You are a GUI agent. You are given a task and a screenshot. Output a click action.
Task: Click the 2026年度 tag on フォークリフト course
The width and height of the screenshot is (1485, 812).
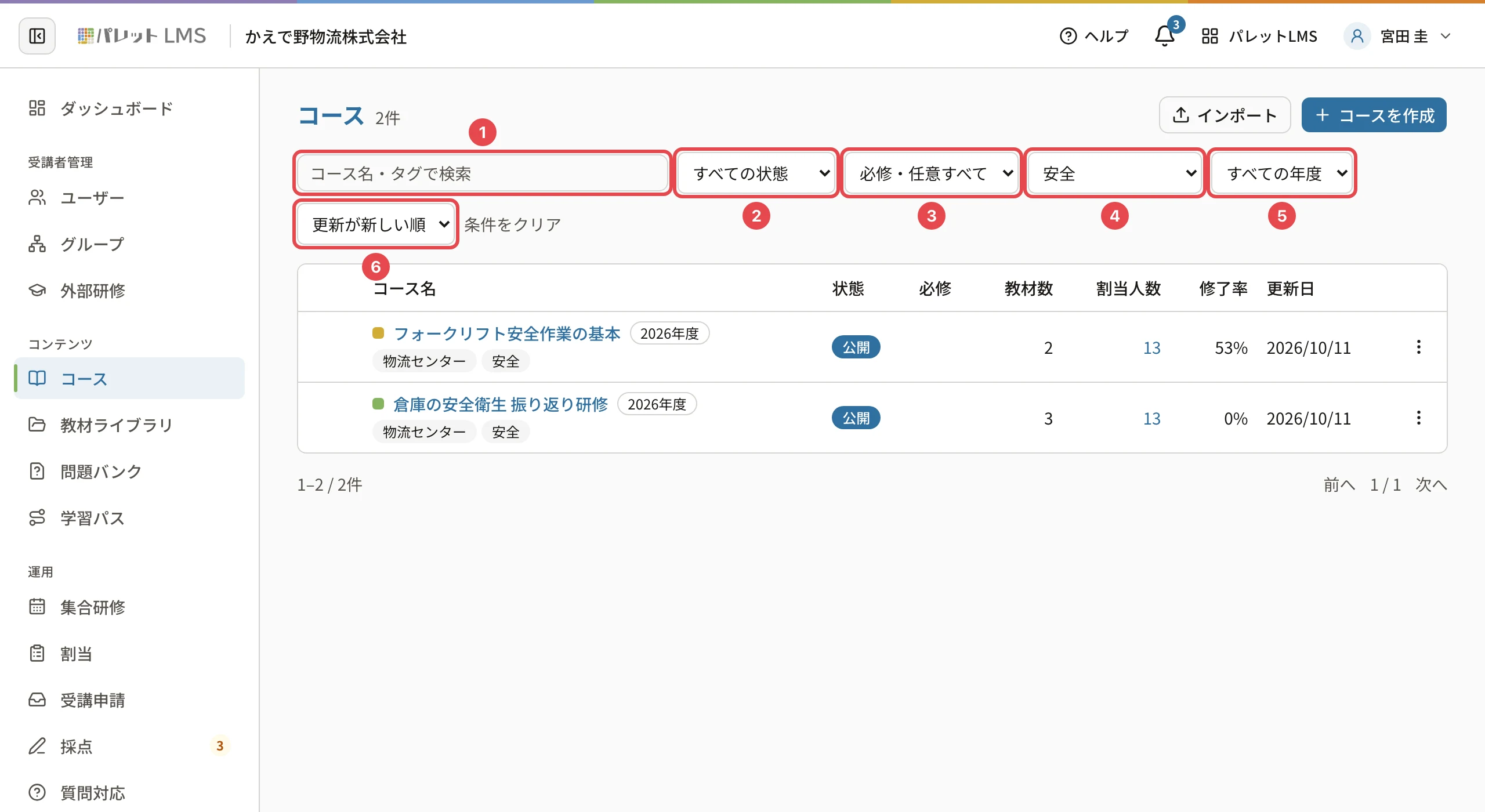point(669,333)
